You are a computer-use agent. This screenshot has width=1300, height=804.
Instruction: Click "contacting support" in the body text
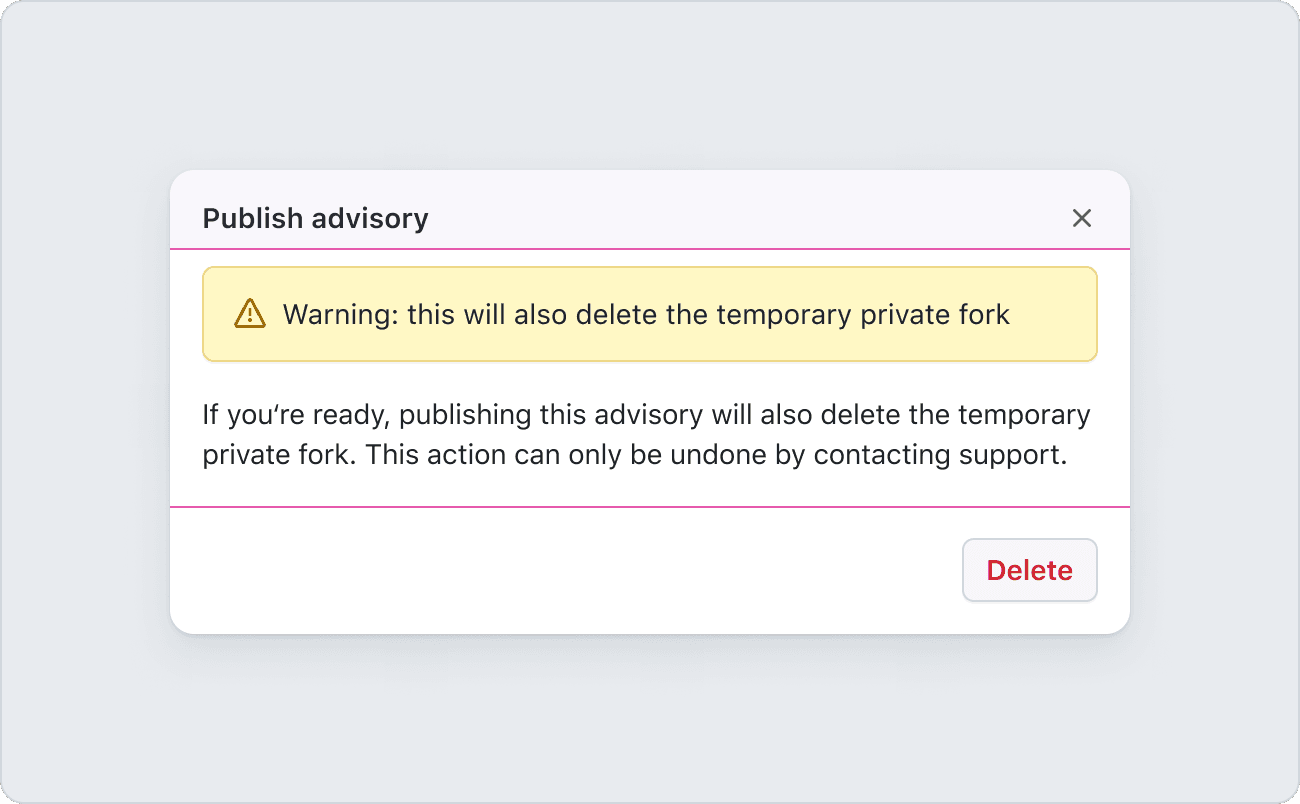click(940, 454)
